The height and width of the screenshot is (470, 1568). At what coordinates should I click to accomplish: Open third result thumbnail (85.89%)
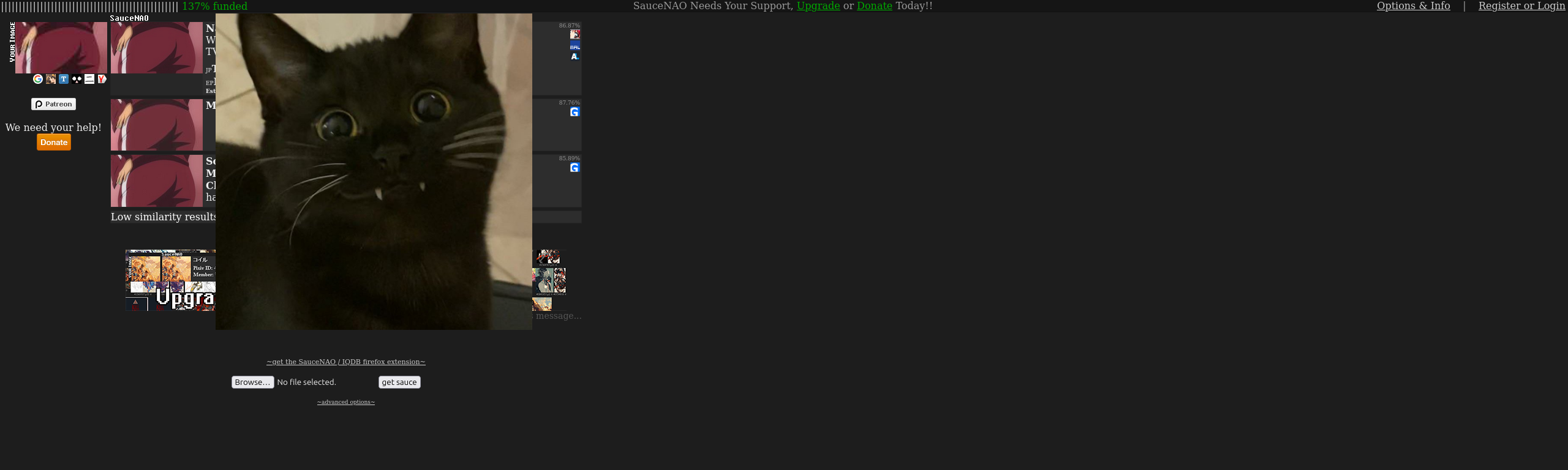click(157, 181)
